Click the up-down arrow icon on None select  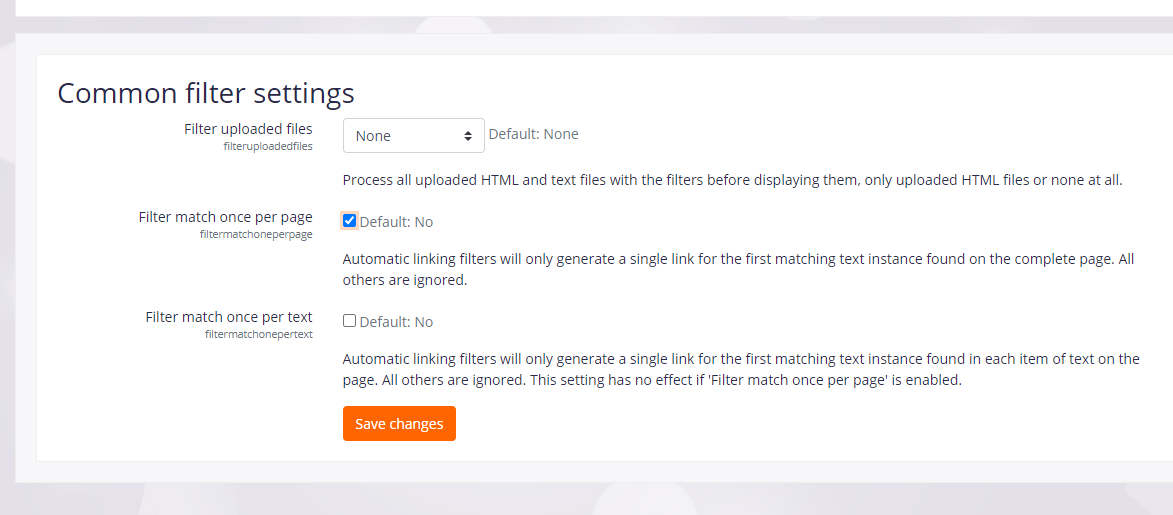tap(468, 136)
